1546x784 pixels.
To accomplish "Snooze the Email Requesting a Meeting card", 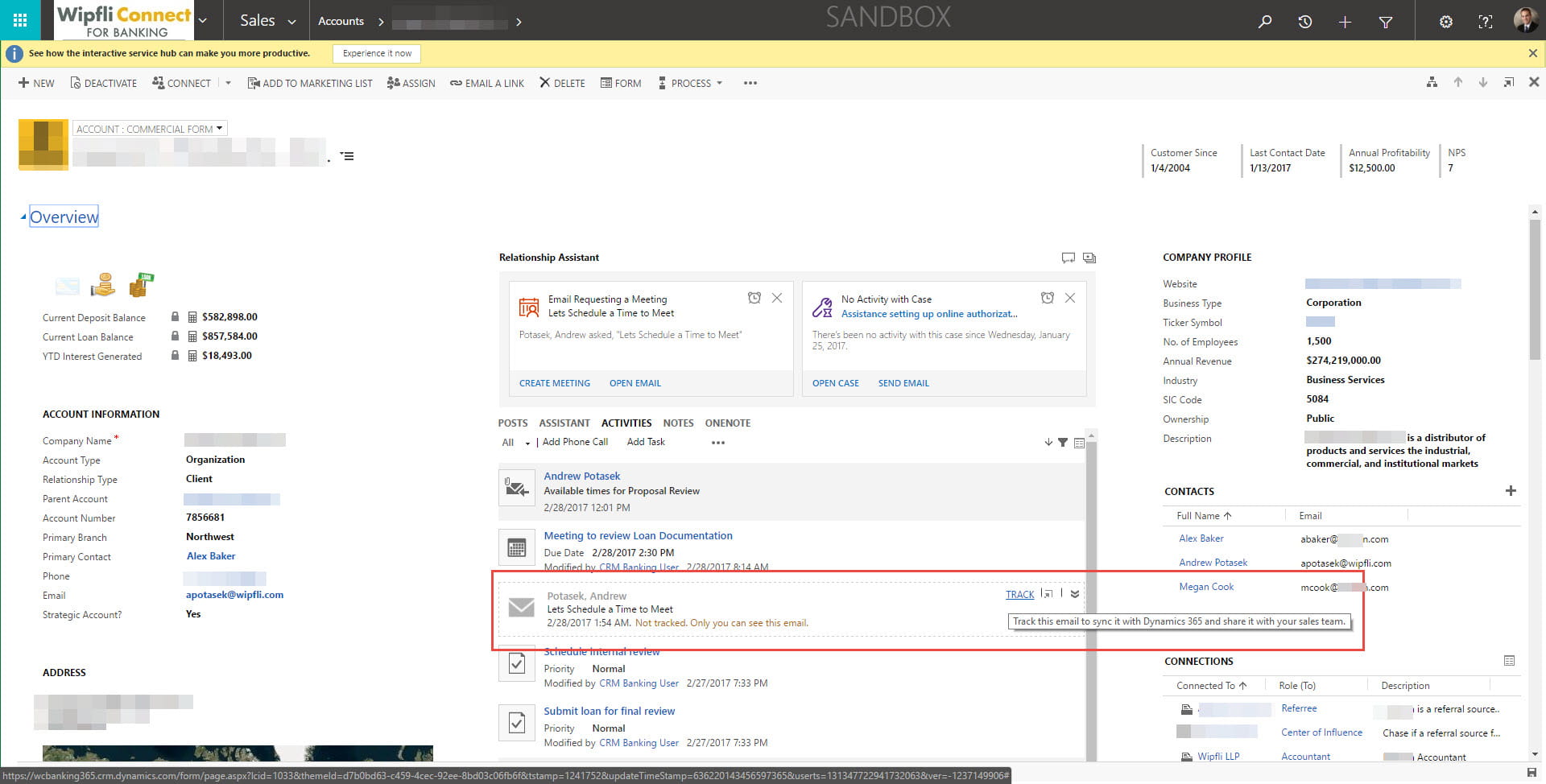I will [754, 298].
